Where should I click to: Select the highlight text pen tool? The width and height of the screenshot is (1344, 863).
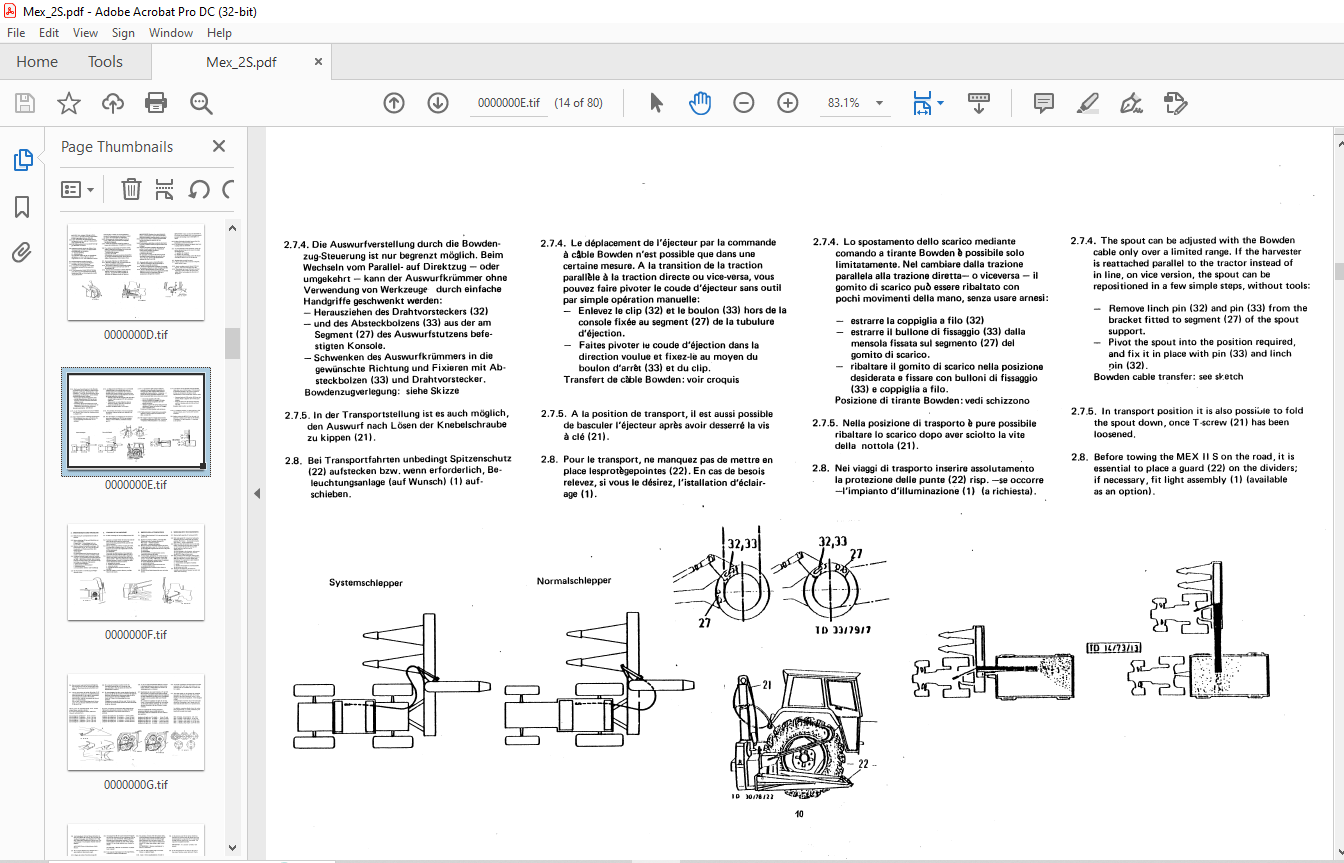pyautogui.click(x=1088, y=103)
